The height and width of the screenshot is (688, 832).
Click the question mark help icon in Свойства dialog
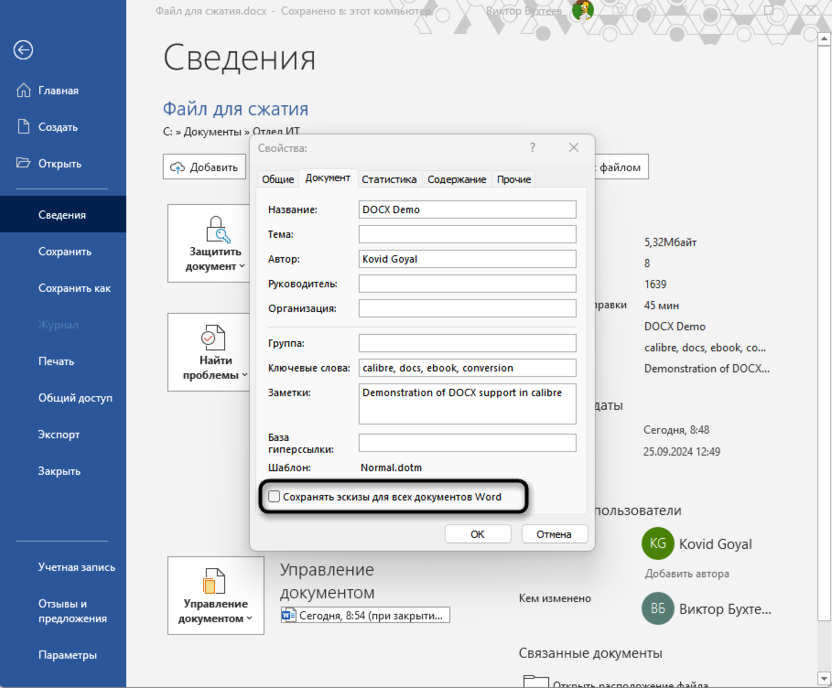point(532,147)
